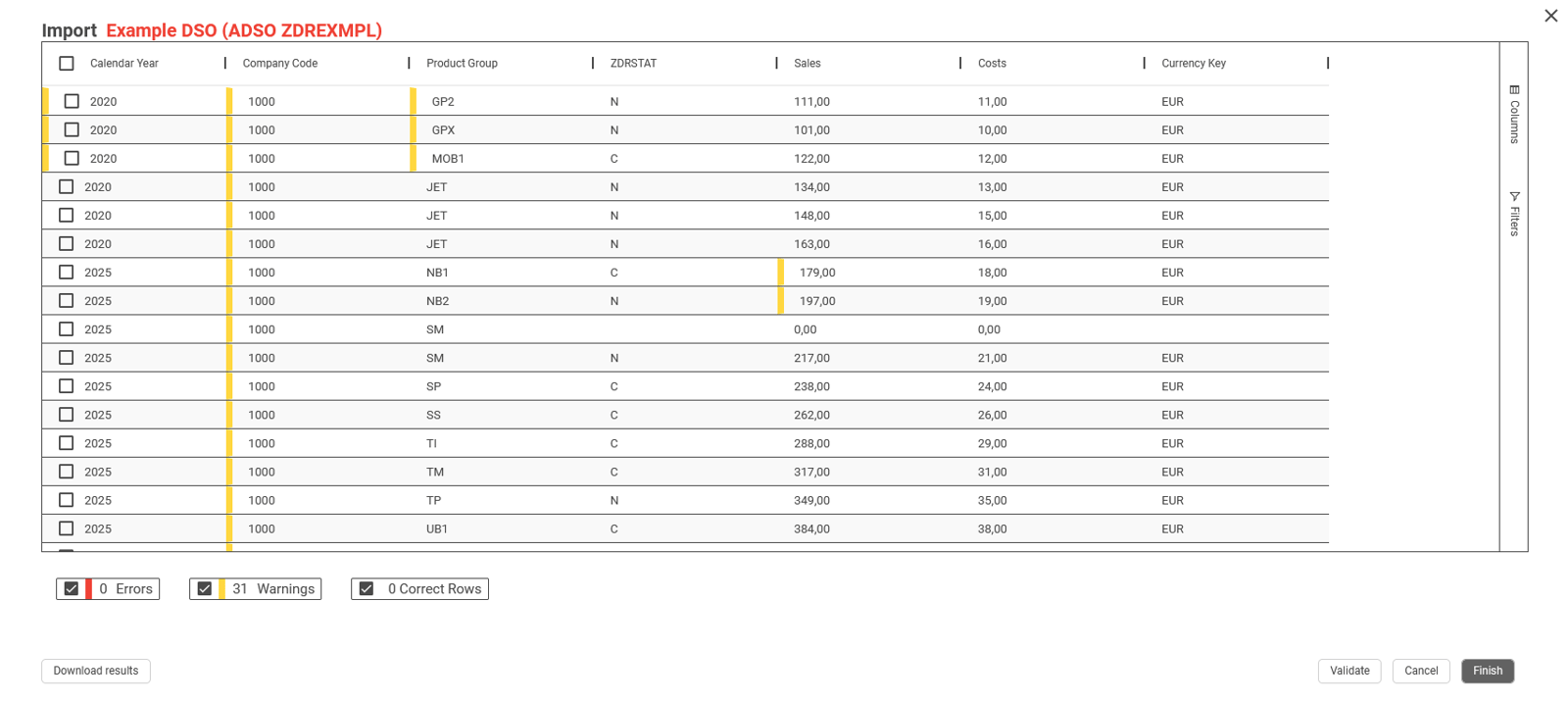Open the Columns side panel

pos(1514,114)
